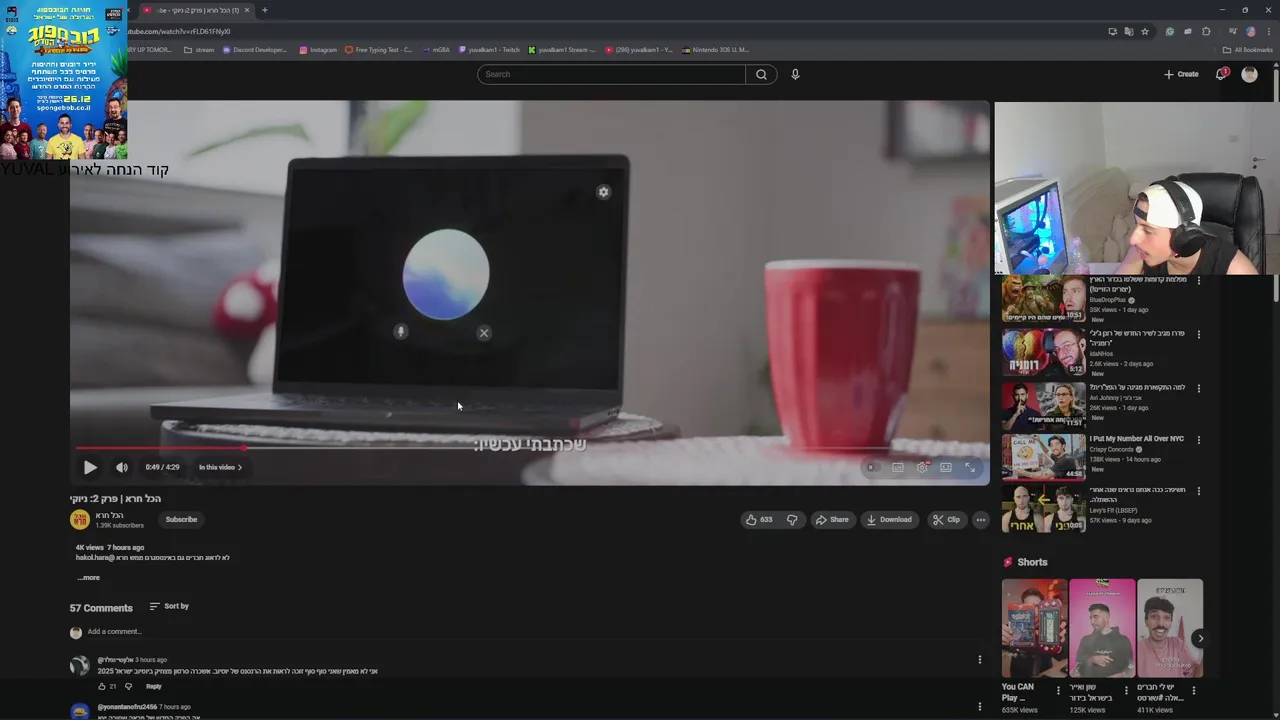Open the channel avatar beside the Subscribe button
The image size is (1280, 720).
click(80, 519)
